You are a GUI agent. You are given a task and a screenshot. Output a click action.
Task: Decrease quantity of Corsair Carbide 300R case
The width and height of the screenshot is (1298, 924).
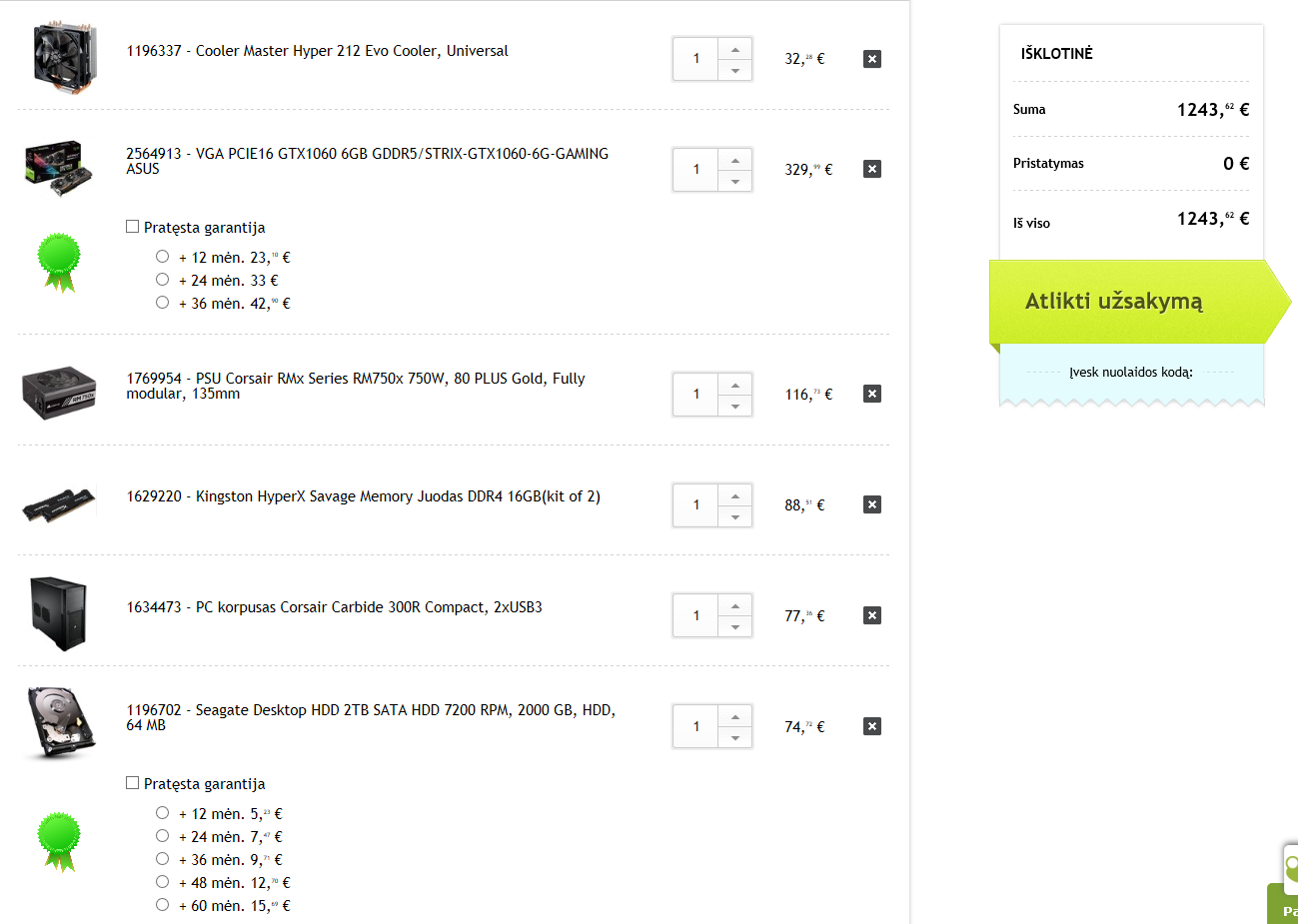click(735, 627)
